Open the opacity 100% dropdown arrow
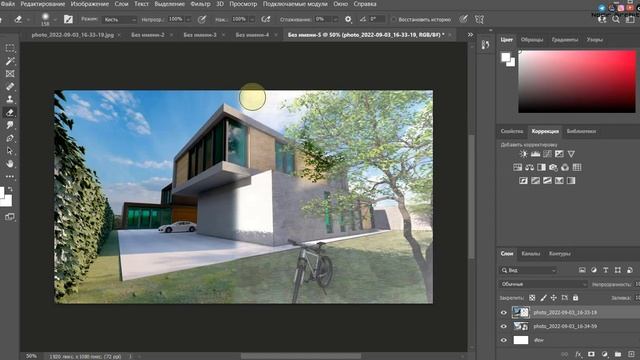The image size is (640, 360). tap(188, 19)
